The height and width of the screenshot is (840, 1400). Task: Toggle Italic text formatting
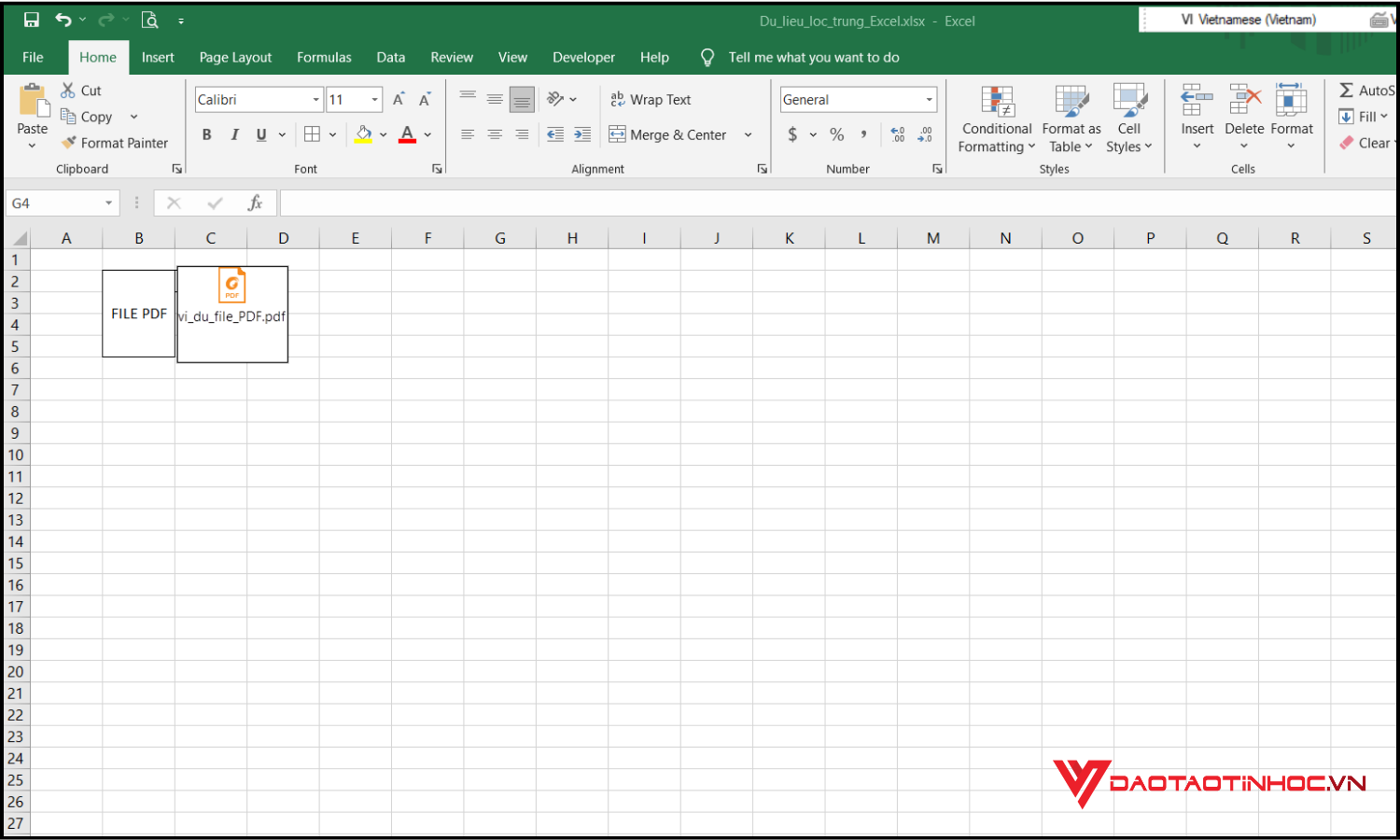(x=234, y=134)
